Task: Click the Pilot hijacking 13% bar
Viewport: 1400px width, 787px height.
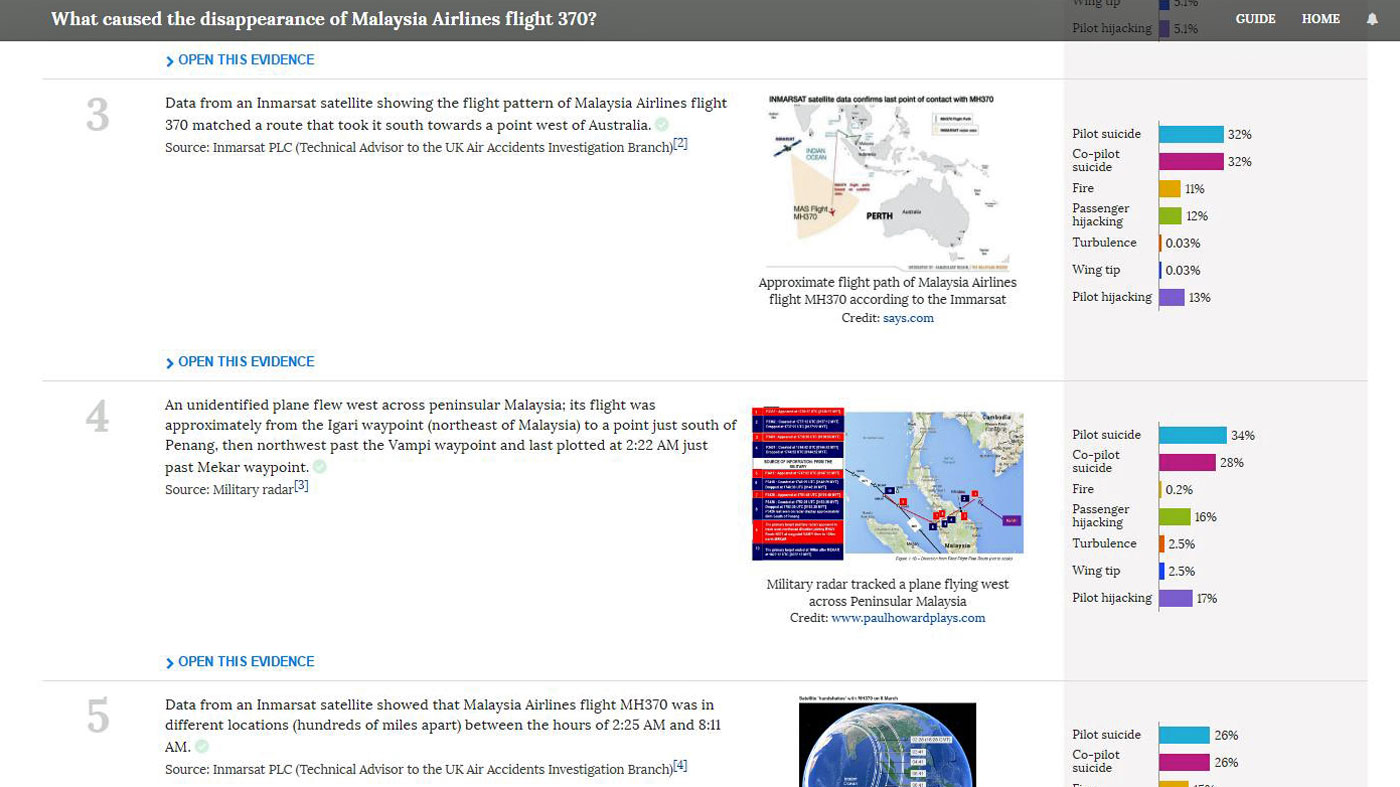Action: point(1172,297)
